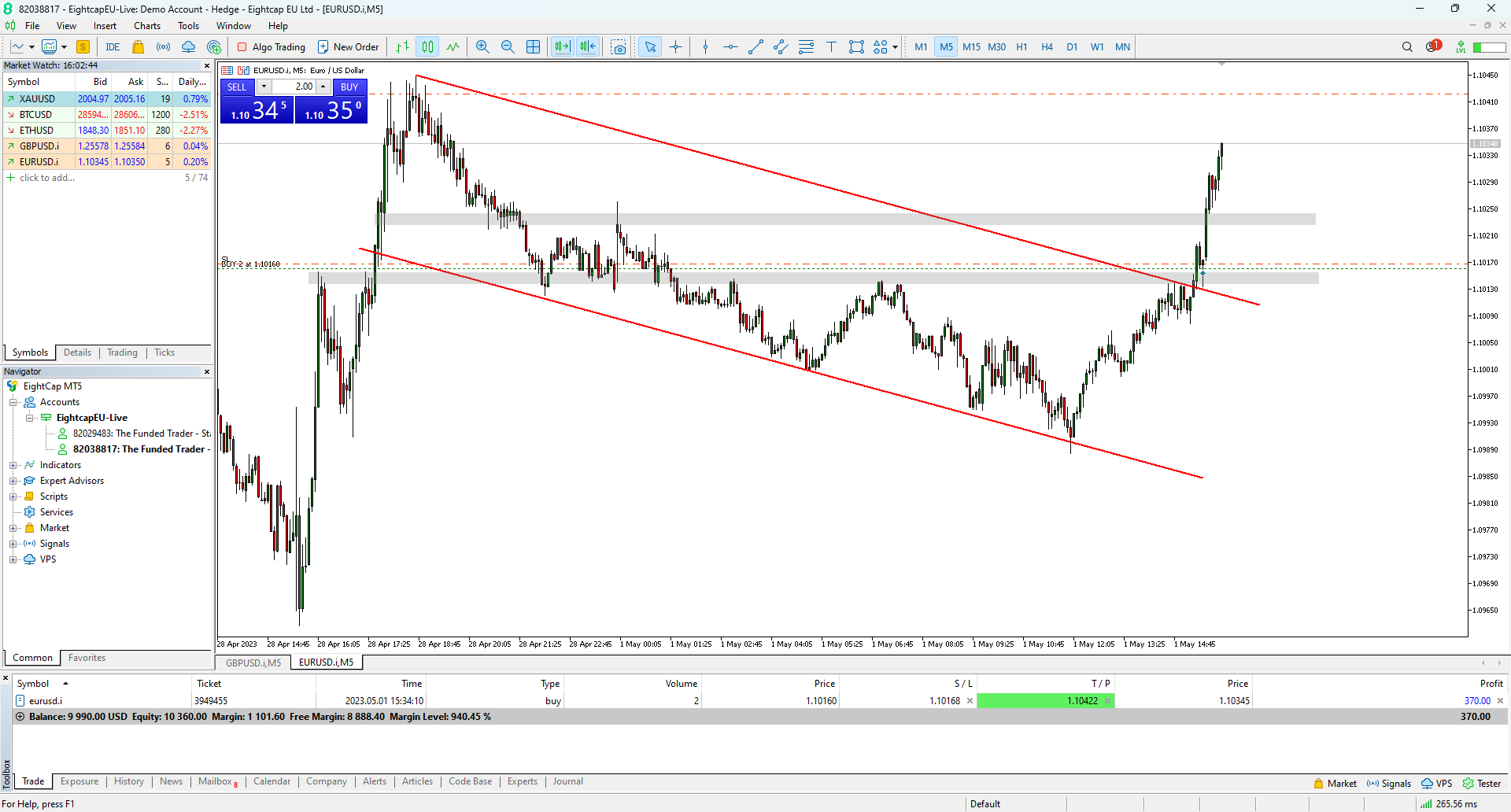Screen dimensions: 1511x812
Task: Click the New Order button
Action: pos(349,47)
